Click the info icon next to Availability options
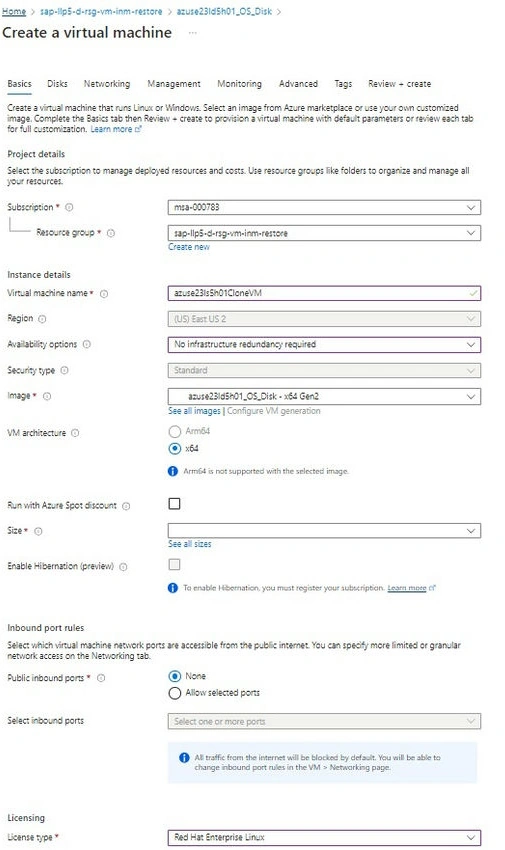Viewport: 505px width, 850px height. coord(87,344)
